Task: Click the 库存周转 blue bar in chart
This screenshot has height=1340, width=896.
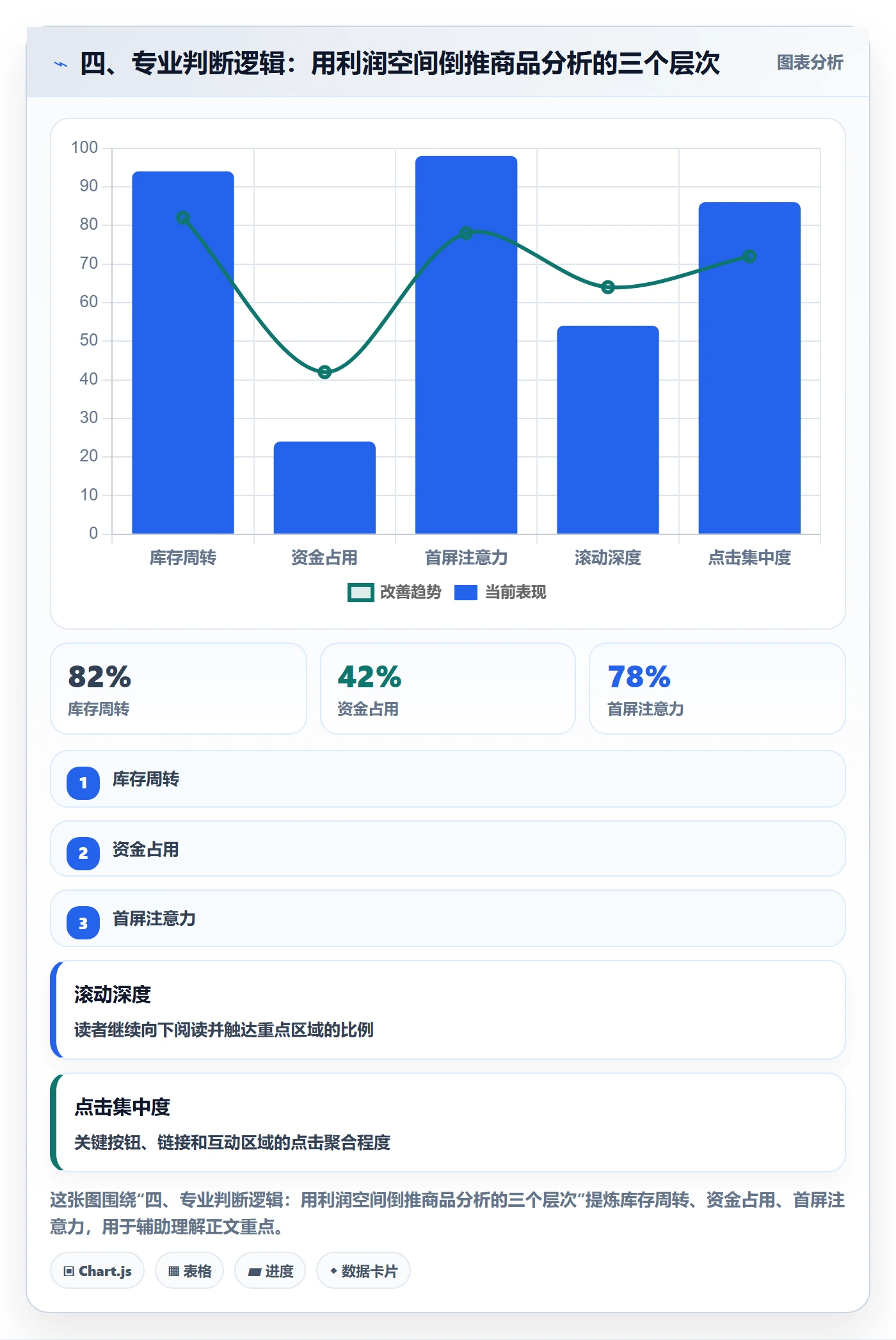Action: pyautogui.click(x=183, y=352)
